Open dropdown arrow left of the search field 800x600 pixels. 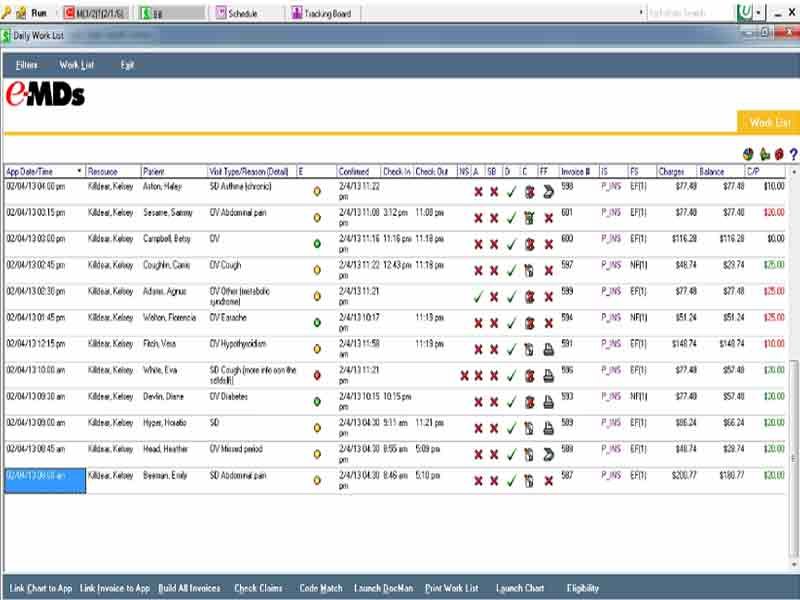click(641, 13)
